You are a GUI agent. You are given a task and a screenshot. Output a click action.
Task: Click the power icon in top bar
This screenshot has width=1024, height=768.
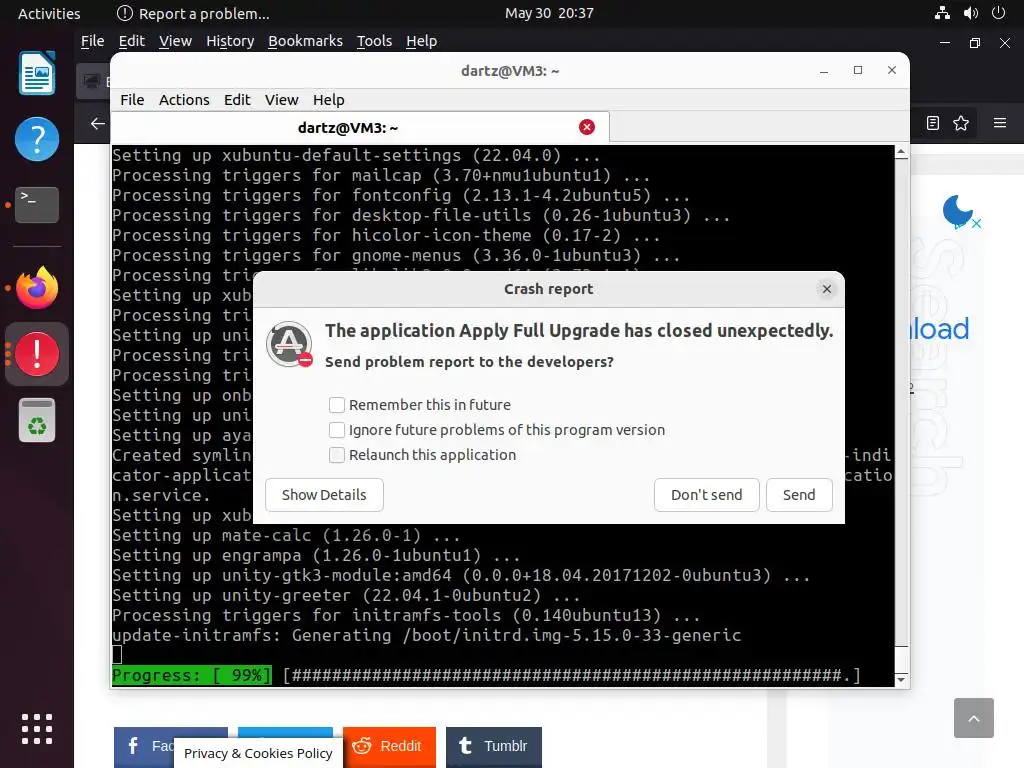[998, 13]
